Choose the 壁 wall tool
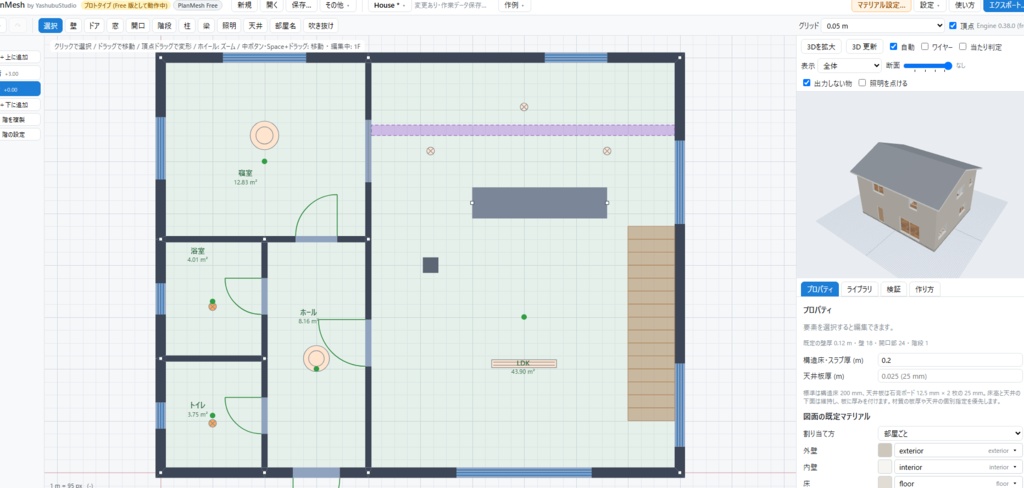The width and height of the screenshot is (1024, 488). (73, 26)
